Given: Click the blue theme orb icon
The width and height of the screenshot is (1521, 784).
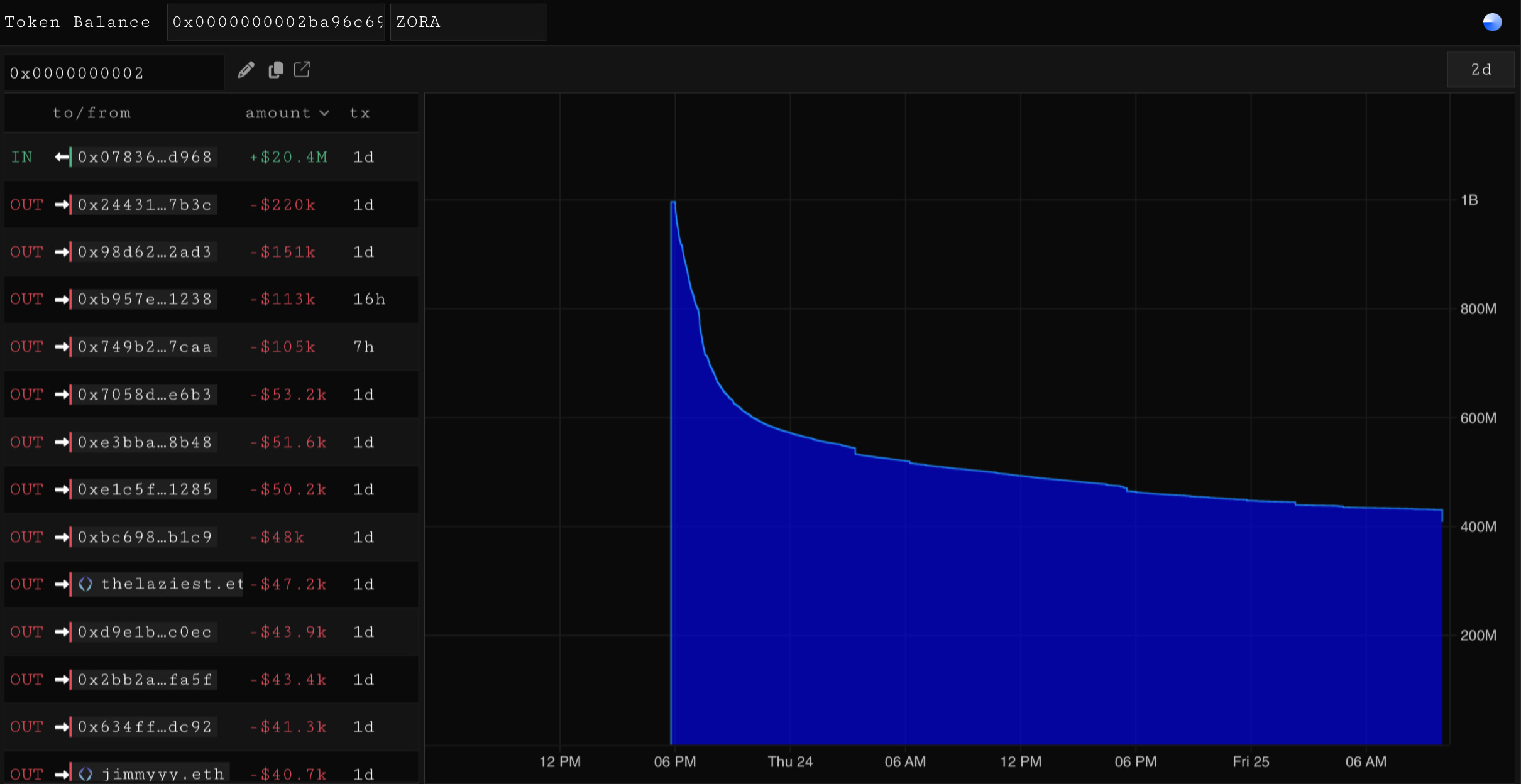Looking at the screenshot, I should (x=1491, y=22).
